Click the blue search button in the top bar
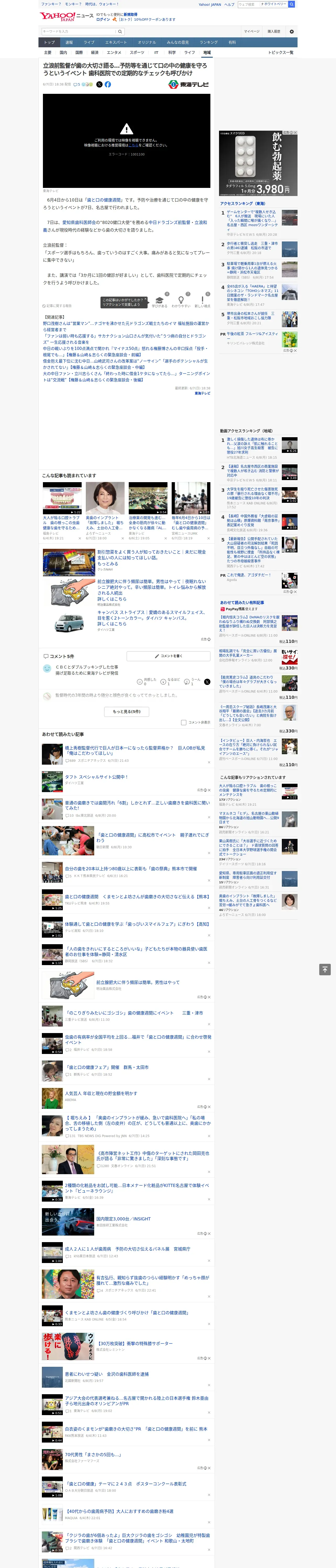Screen dimensions: 336x1568 (292, 4)
